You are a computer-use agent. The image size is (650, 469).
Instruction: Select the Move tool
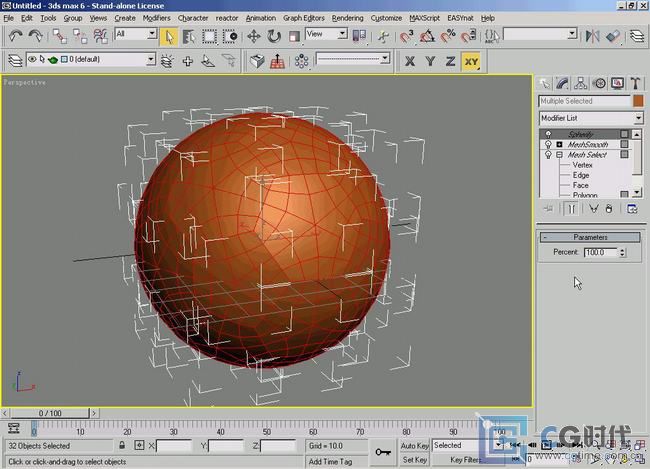(254, 36)
